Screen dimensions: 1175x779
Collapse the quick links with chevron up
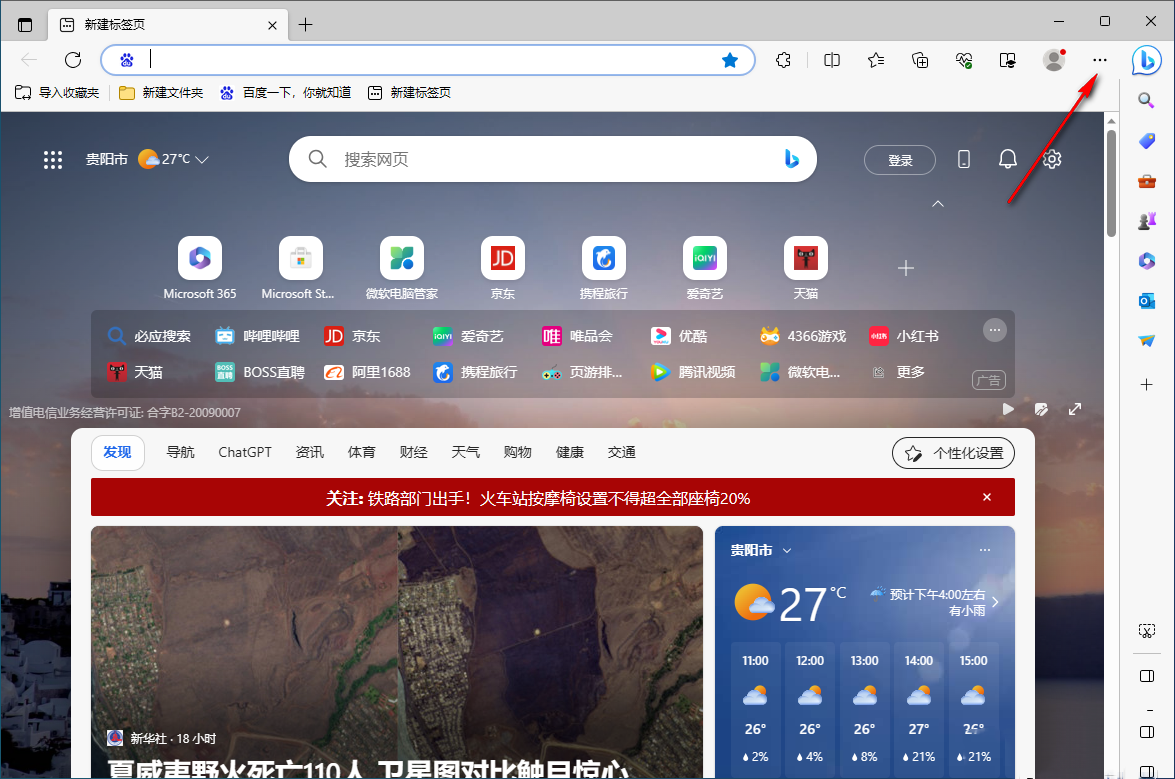[x=938, y=204]
